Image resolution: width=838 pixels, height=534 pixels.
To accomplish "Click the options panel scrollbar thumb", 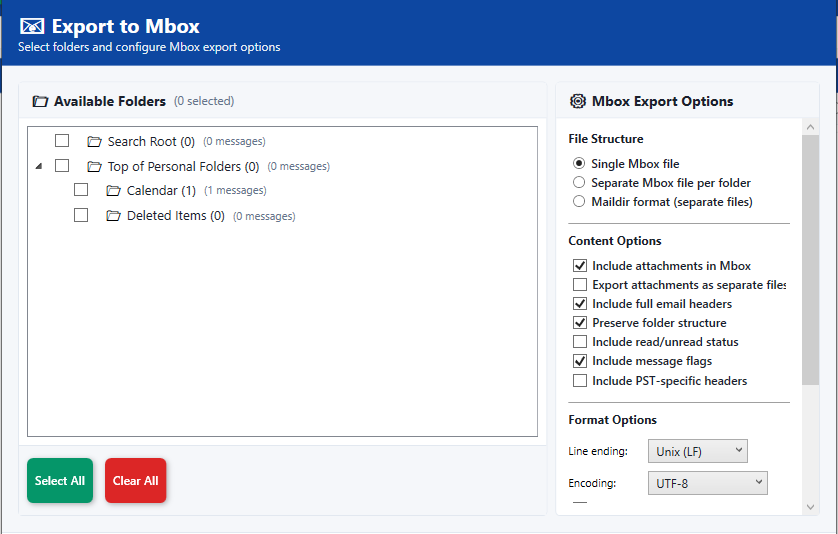I will pyautogui.click(x=810, y=260).
